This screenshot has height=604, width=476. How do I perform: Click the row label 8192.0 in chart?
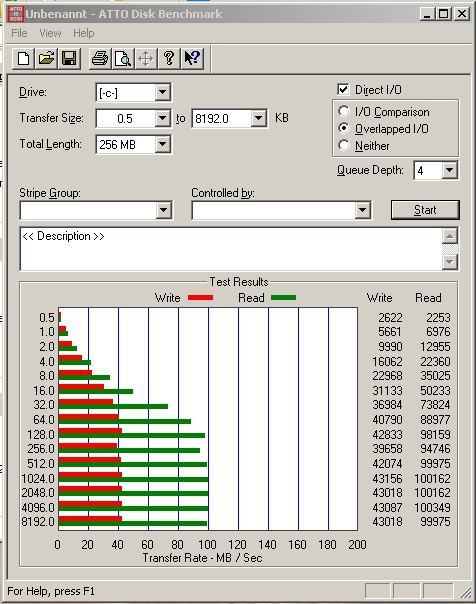38,522
